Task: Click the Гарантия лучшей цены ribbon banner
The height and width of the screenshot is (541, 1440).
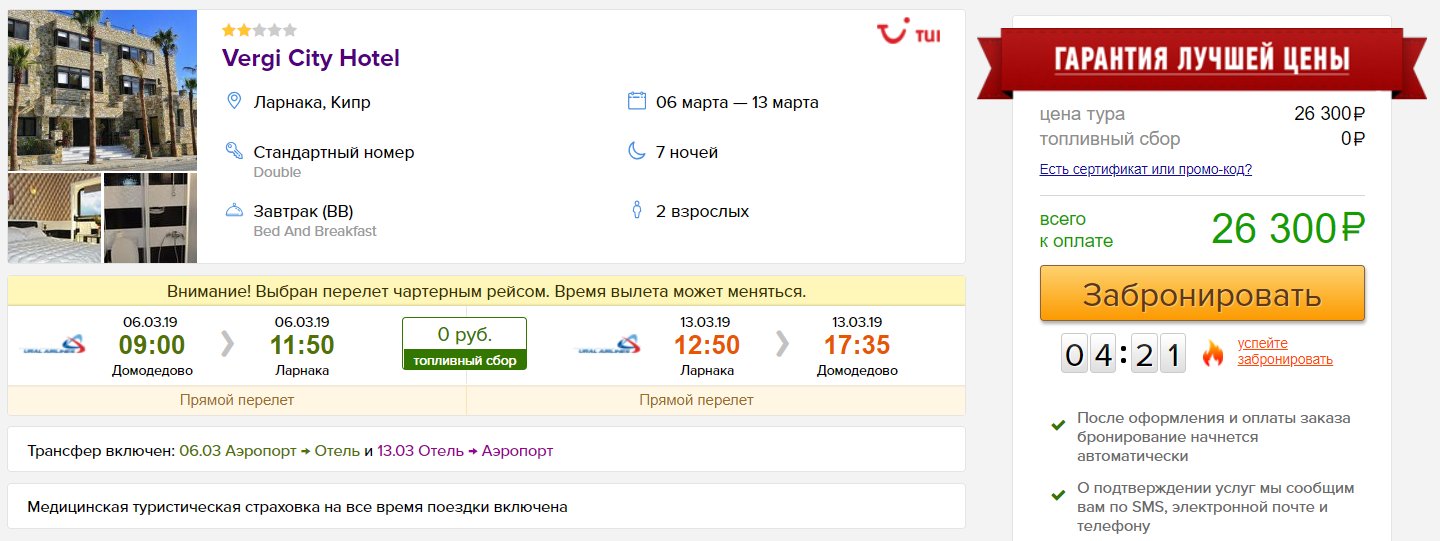Action: (1202, 62)
